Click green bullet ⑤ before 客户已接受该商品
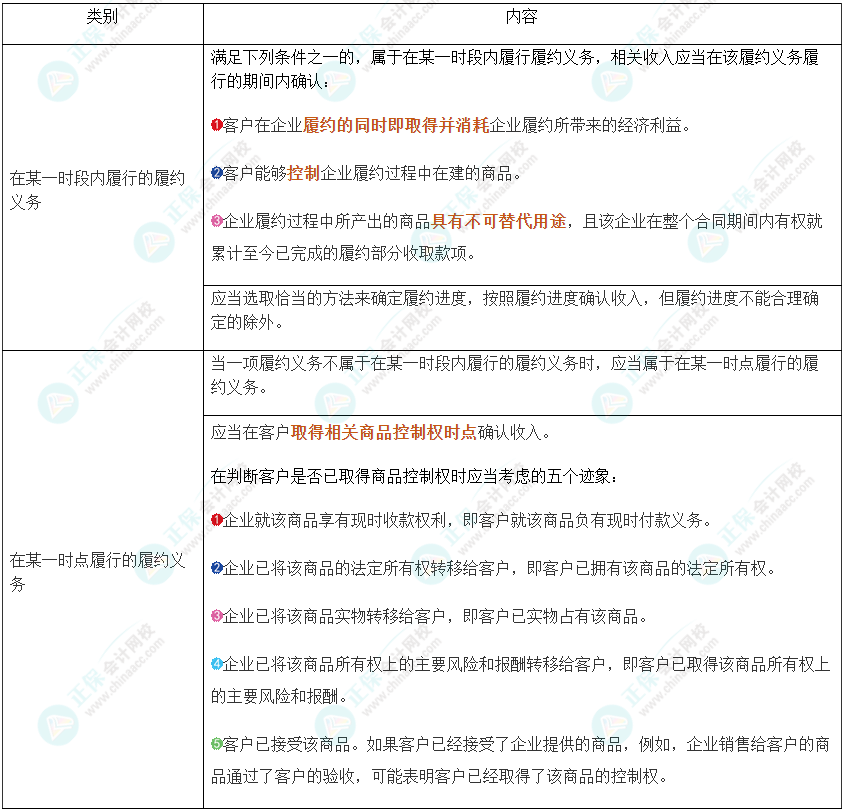 point(216,744)
